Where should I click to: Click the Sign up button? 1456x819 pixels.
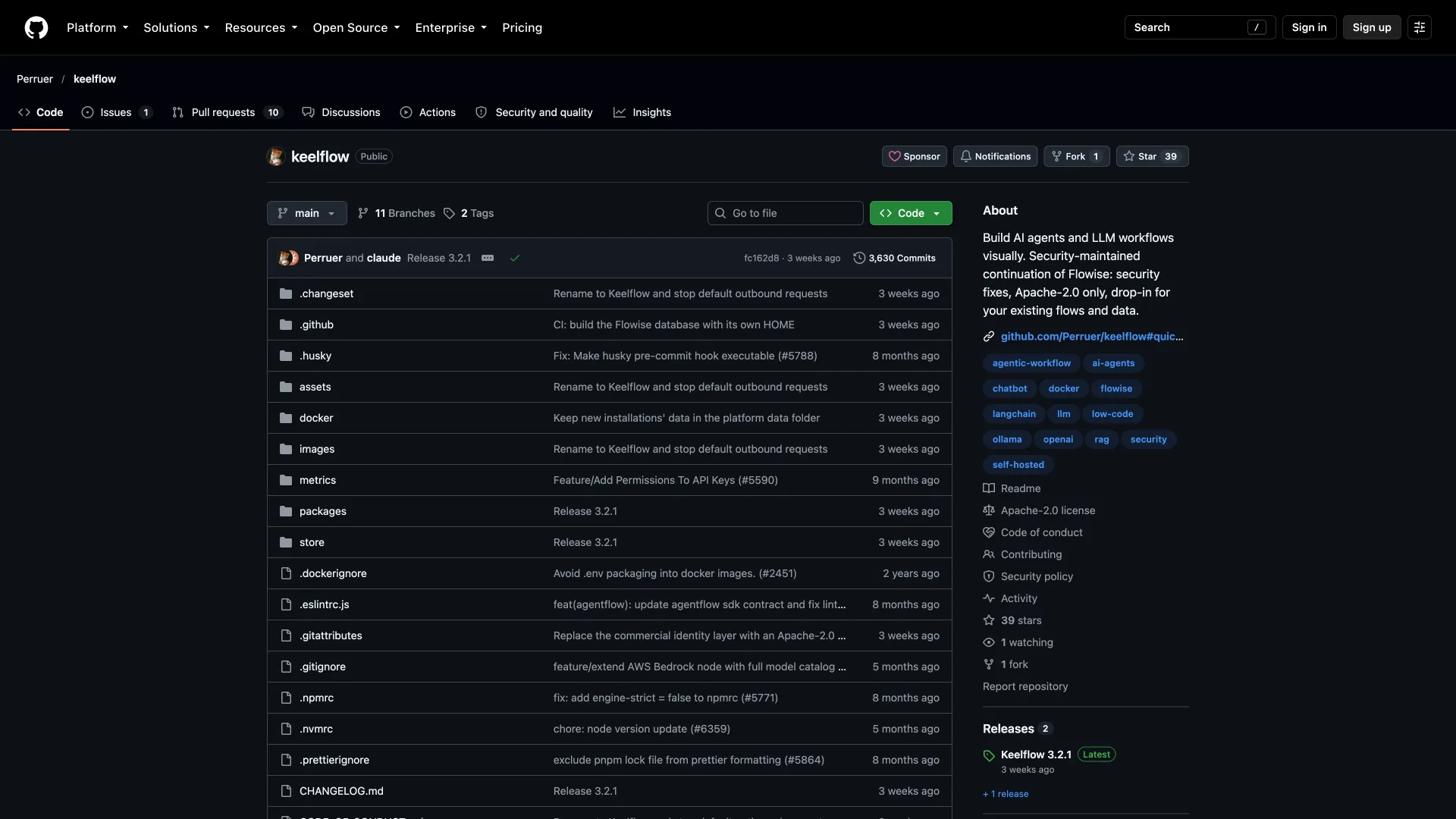tap(1372, 27)
